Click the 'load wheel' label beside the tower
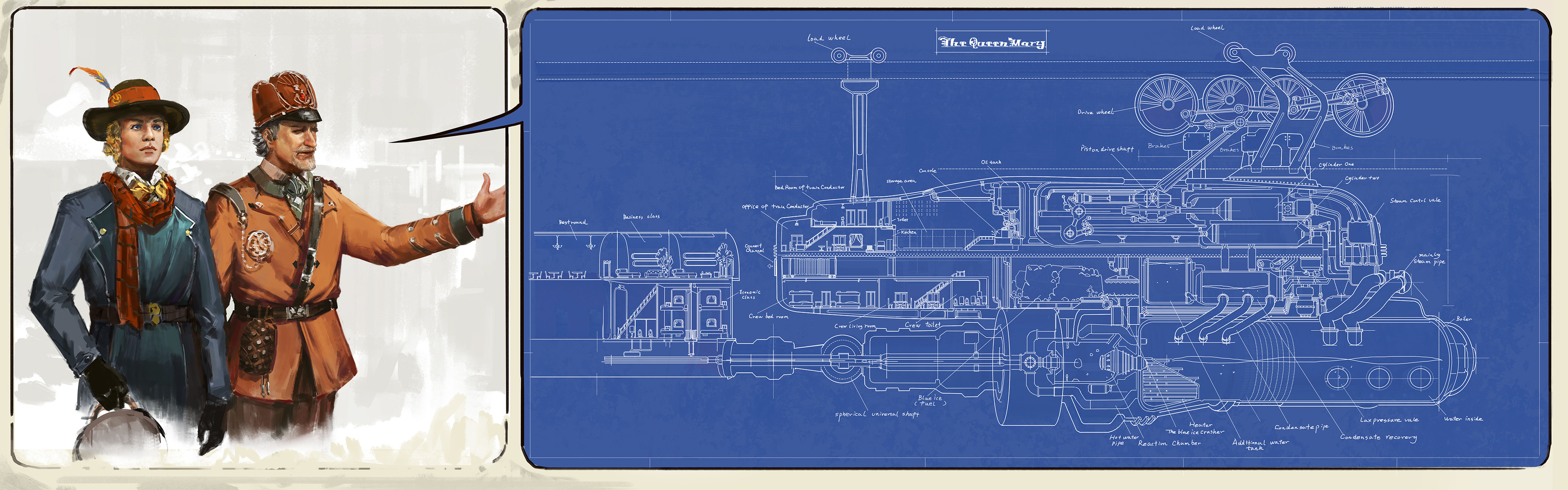 [x=829, y=38]
